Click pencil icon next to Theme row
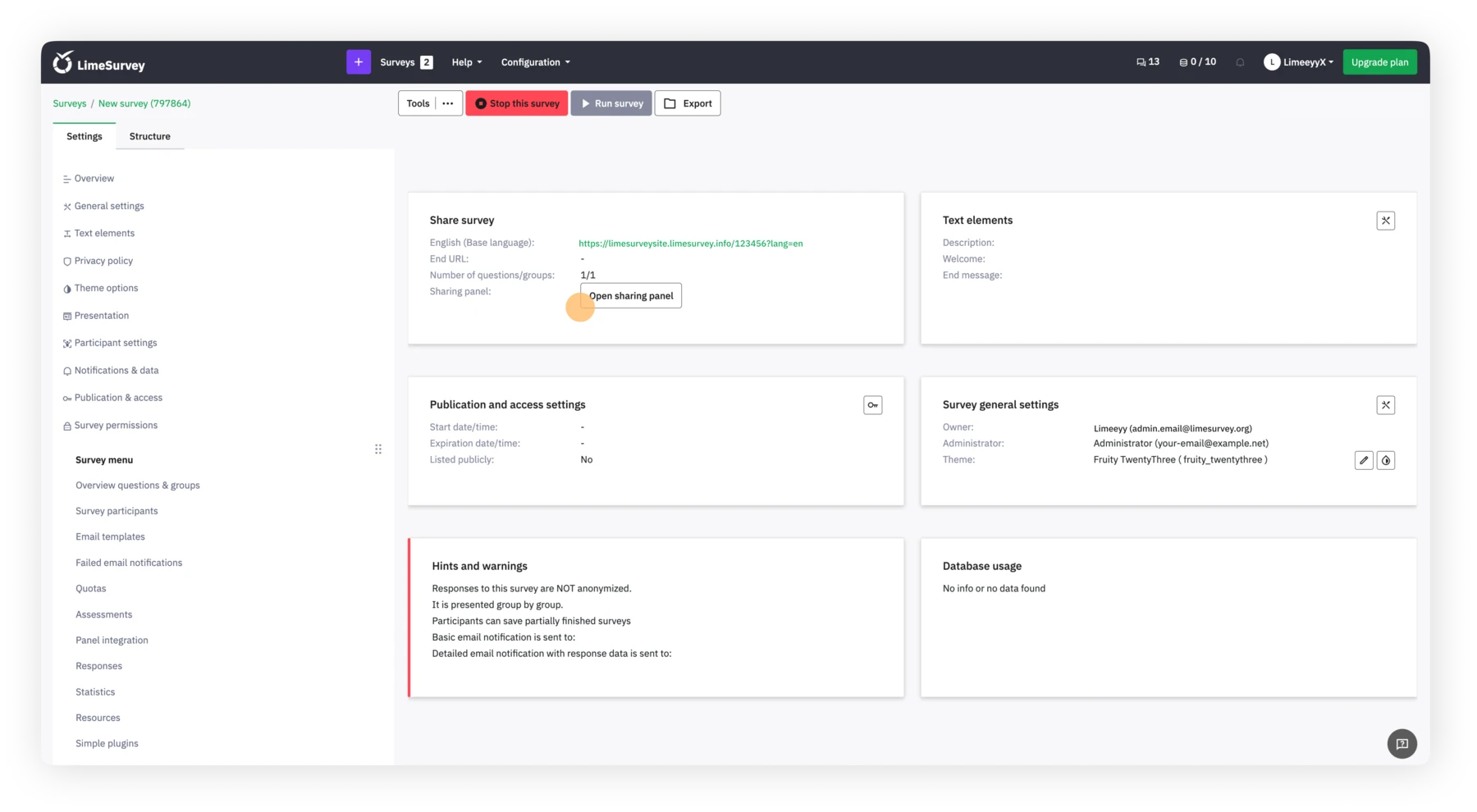 [1363, 460]
